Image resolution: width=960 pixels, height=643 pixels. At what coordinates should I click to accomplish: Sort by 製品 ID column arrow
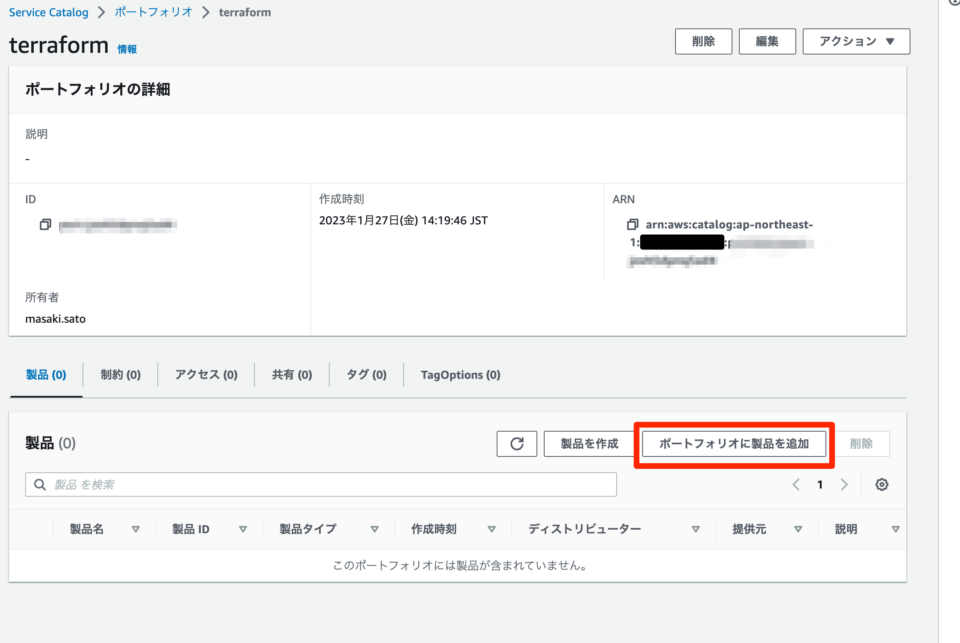point(243,529)
